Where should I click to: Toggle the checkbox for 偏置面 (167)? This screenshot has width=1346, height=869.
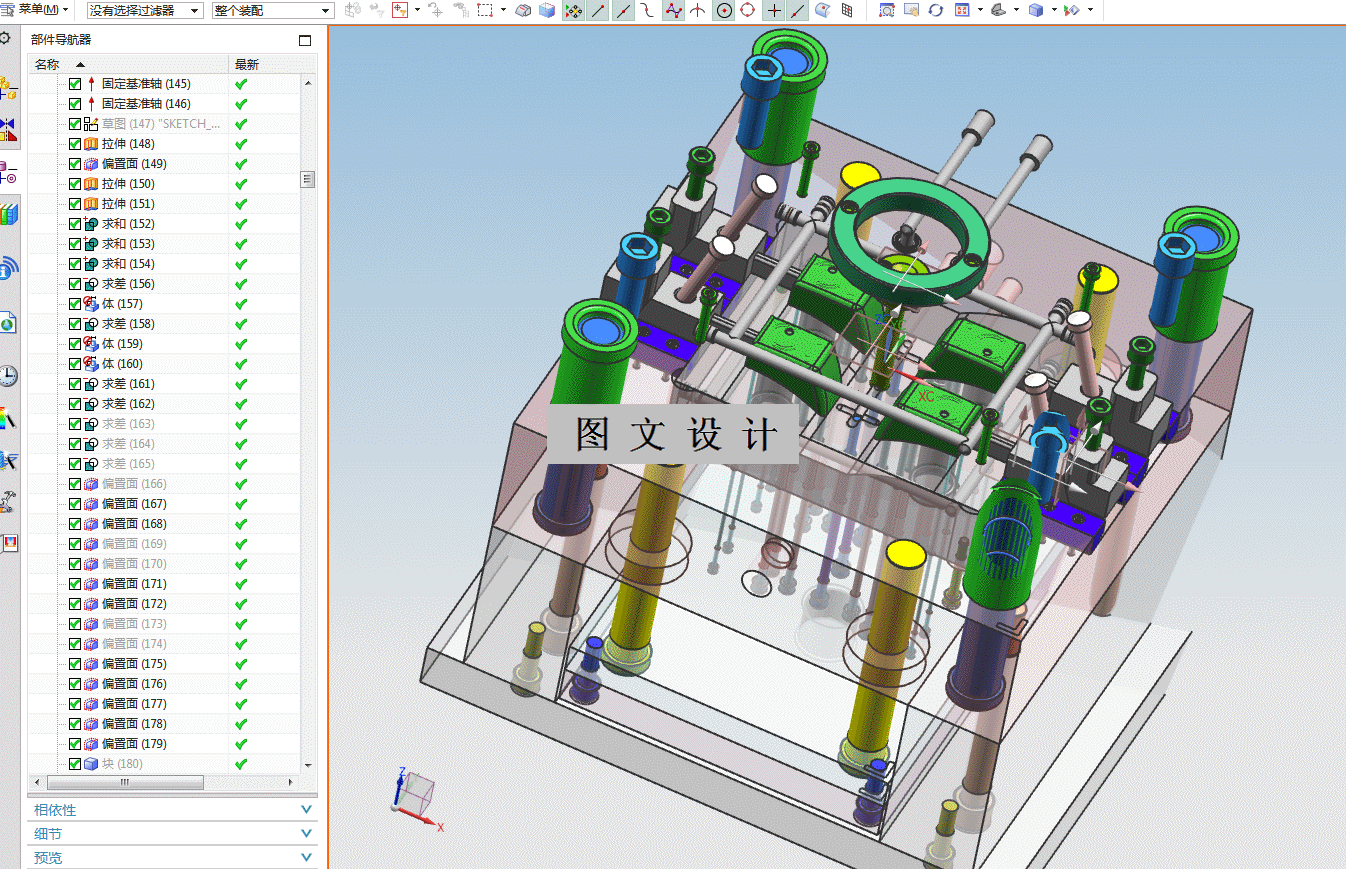coord(75,504)
